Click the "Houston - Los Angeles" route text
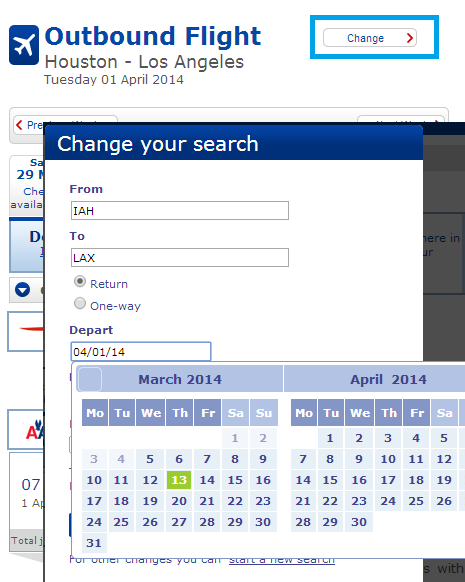Viewport: 465px width, 582px height. [144, 62]
